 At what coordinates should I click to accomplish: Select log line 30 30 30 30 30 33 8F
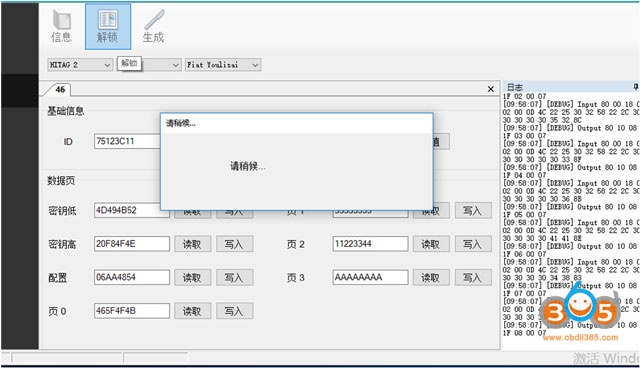click(x=542, y=160)
